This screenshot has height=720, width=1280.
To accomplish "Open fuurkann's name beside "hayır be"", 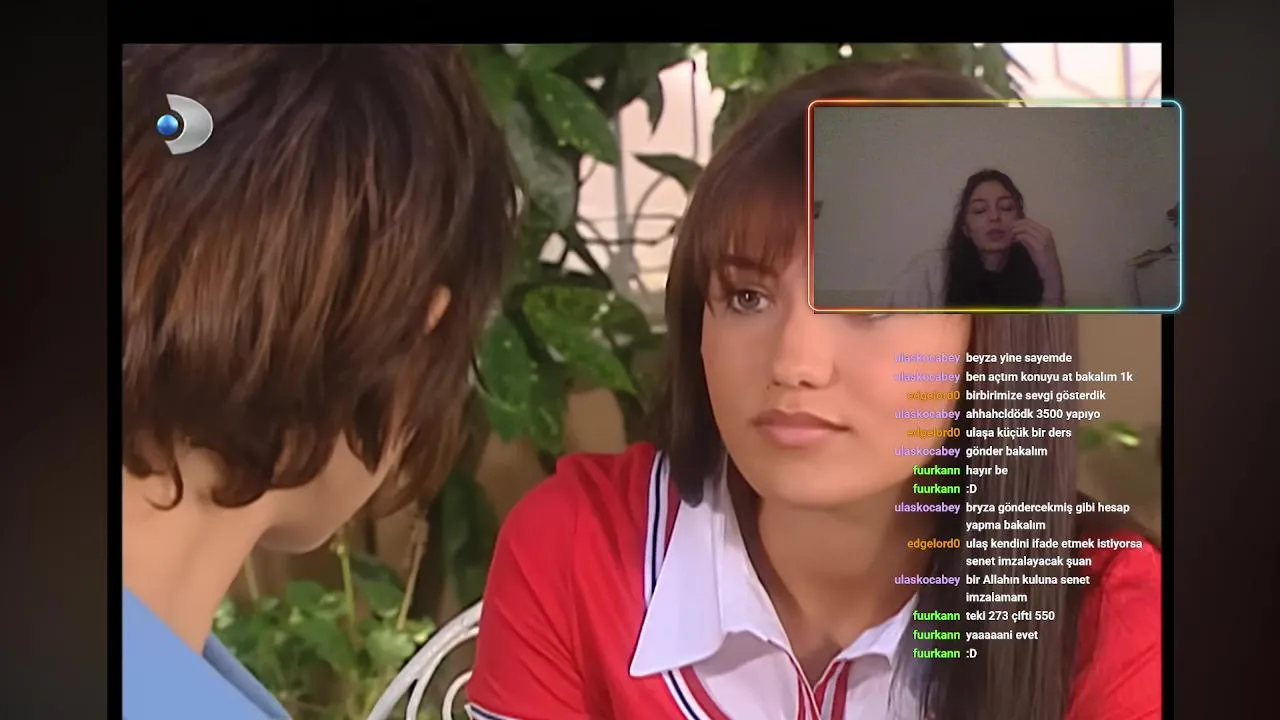I will coord(936,470).
